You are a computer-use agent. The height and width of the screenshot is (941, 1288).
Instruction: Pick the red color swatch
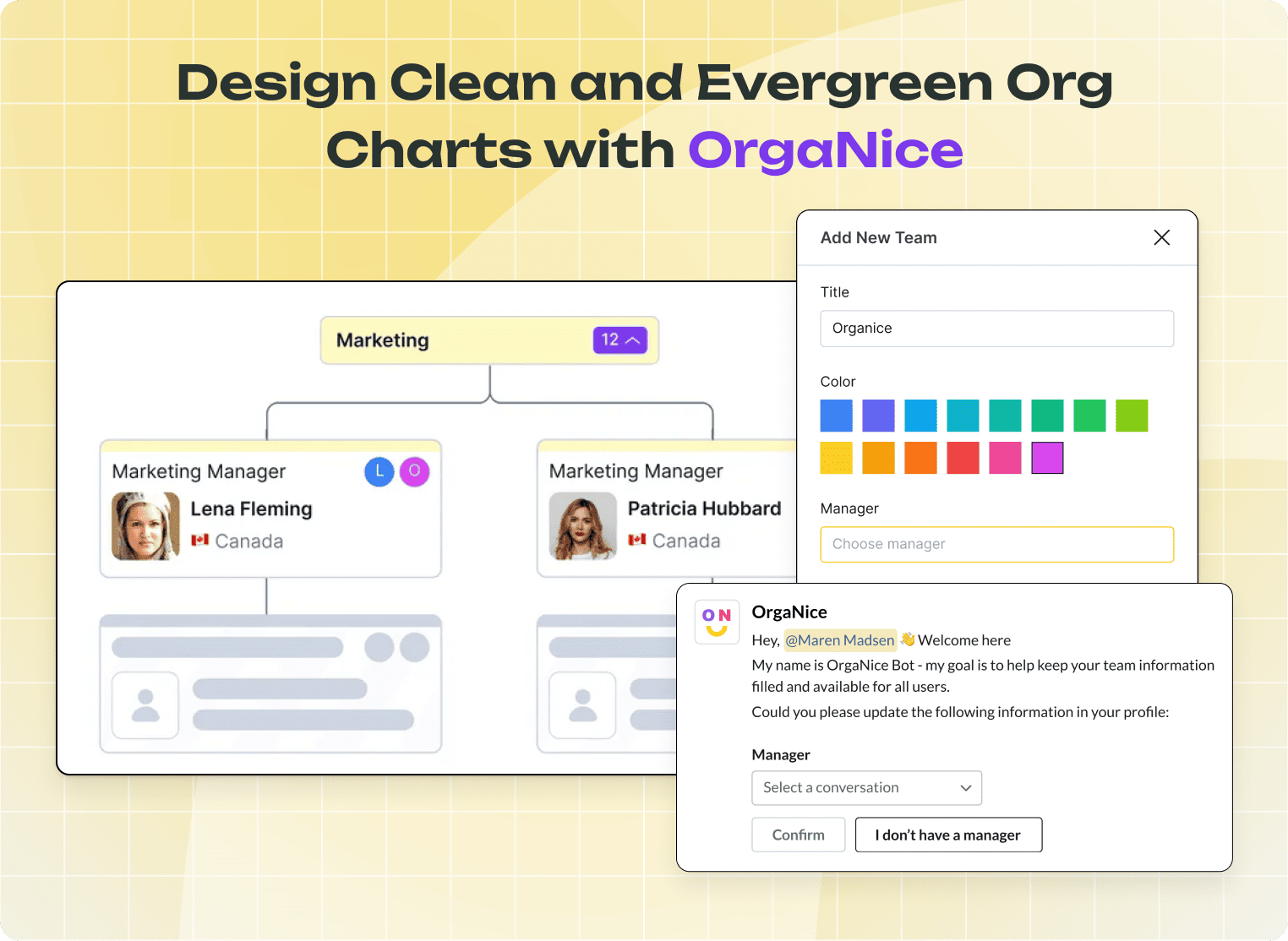(x=963, y=458)
